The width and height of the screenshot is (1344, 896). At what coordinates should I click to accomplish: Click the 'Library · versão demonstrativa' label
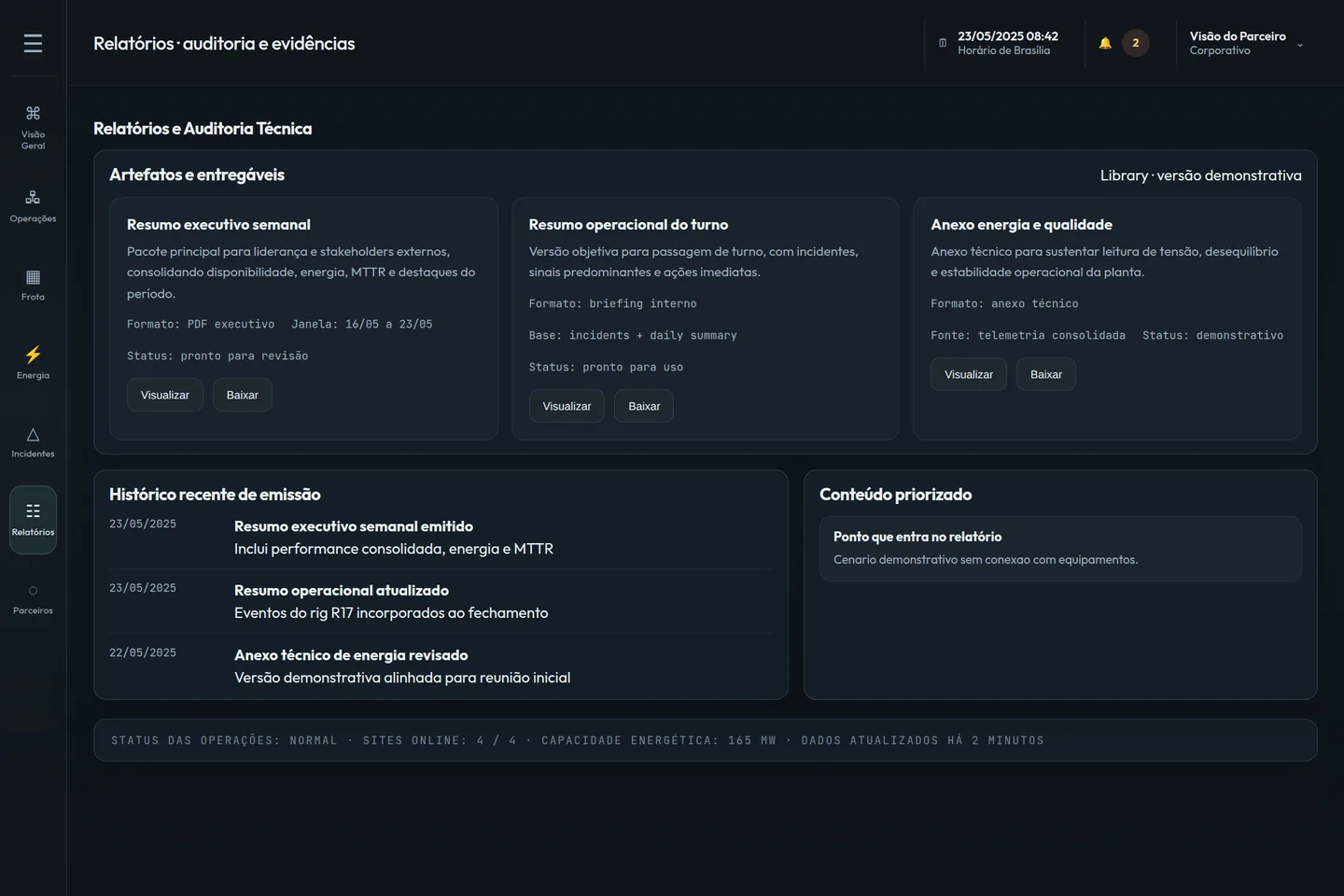point(1201,175)
